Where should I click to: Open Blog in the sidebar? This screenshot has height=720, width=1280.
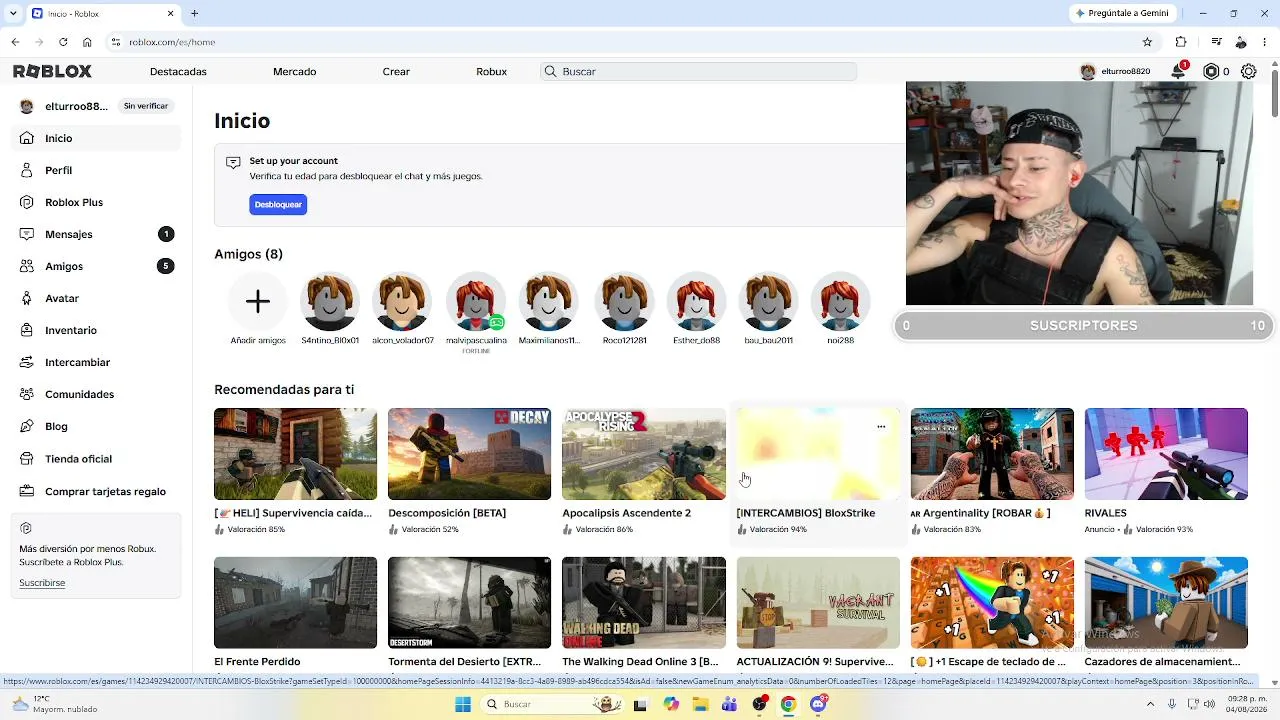(x=97, y=426)
